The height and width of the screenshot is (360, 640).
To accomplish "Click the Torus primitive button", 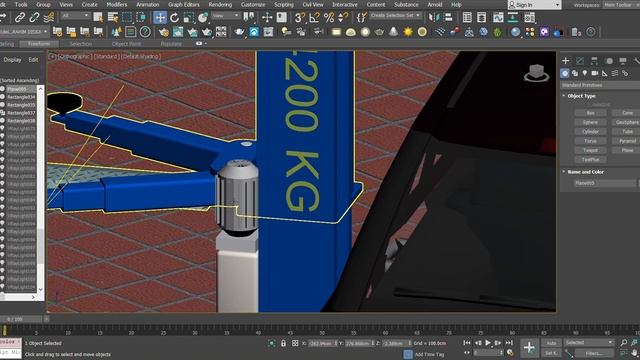I will 590,141.
